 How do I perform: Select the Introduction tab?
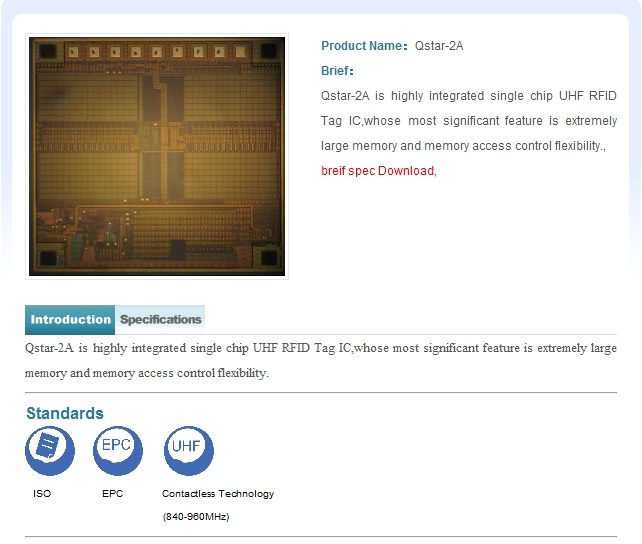click(x=70, y=320)
